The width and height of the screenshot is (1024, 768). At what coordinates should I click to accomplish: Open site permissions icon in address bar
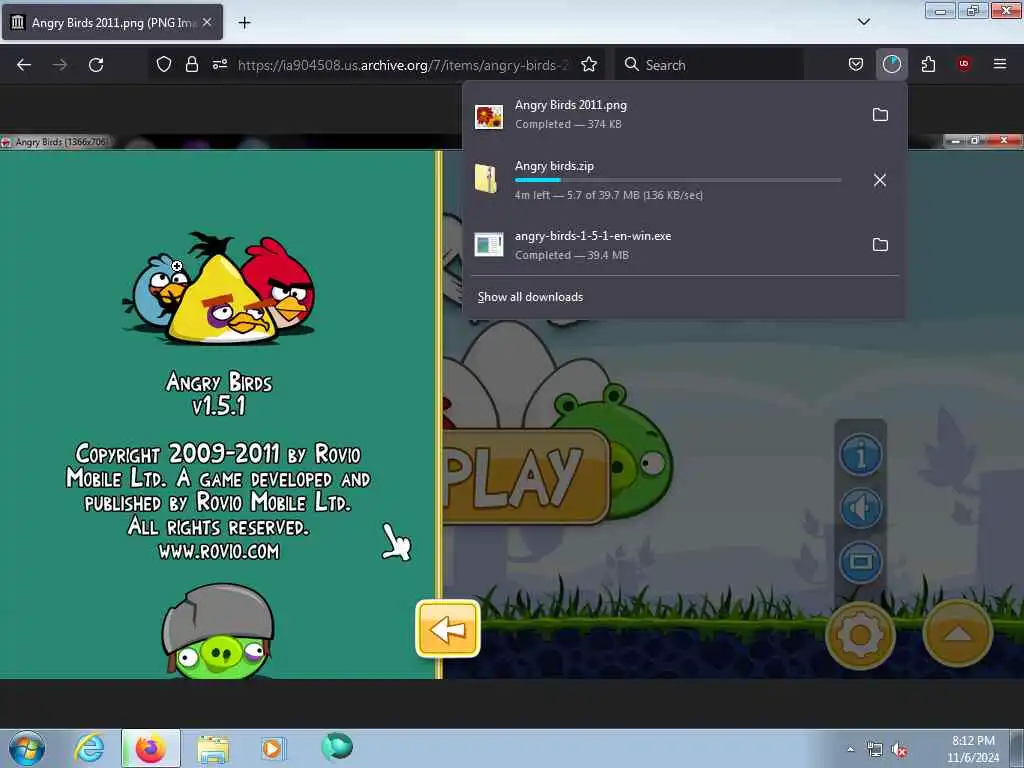(219, 64)
